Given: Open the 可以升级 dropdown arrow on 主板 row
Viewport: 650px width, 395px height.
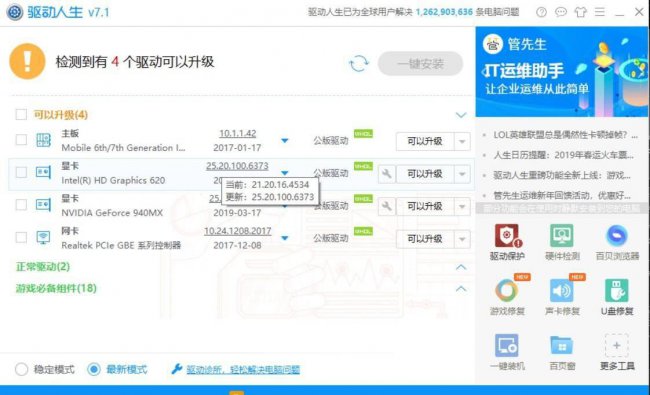Looking at the screenshot, I should 462,141.
